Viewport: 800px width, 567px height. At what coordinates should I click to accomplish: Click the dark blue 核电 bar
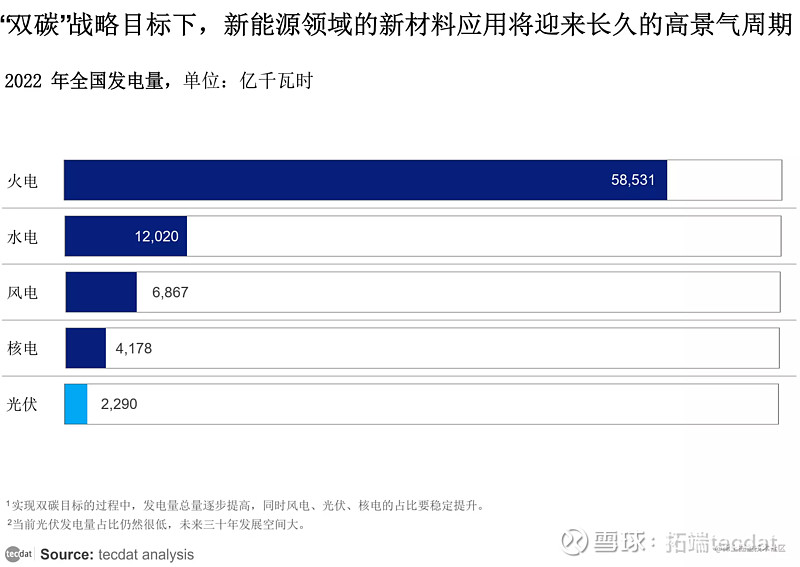pyautogui.click(x=86, y=348)
